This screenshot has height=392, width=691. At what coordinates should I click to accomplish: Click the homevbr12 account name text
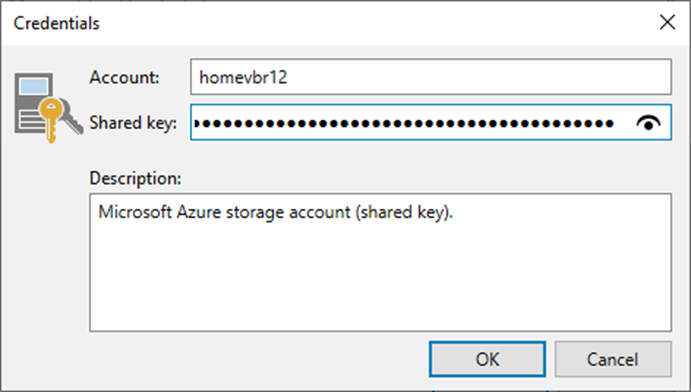pyautogui.click(x=243, y=78)
